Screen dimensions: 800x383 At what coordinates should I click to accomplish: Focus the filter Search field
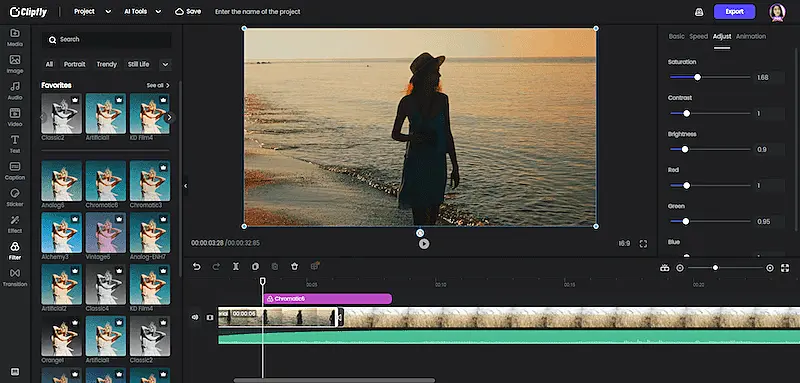[107, 39]
